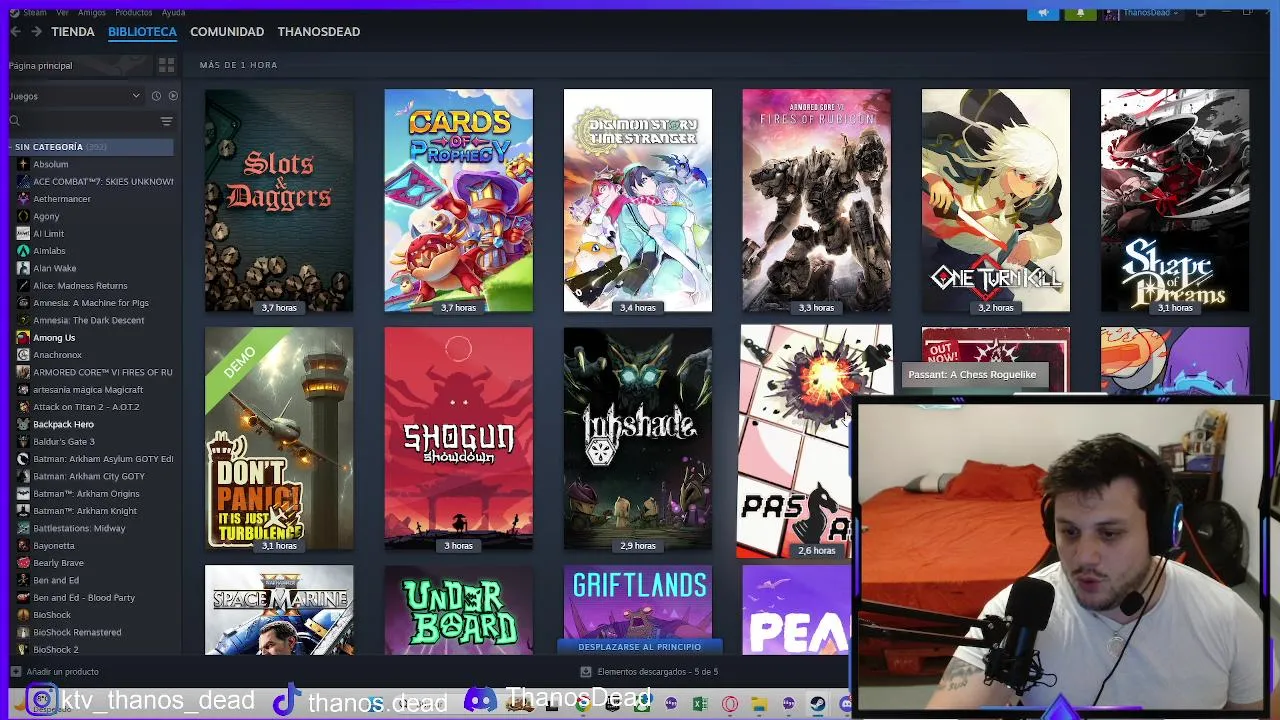Sort the game list by recent activity clock icon

tap(156, 96)
